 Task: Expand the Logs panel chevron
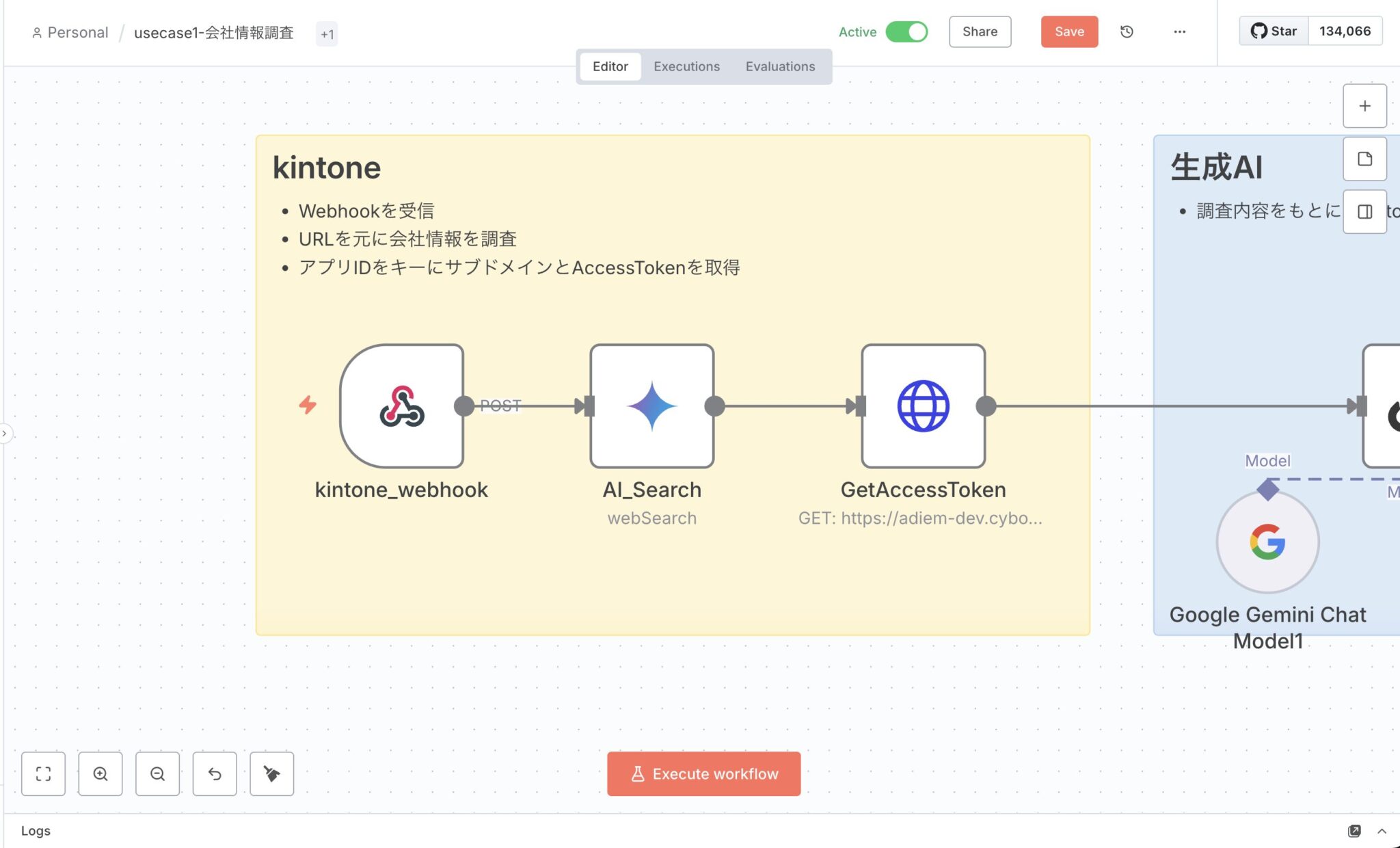point(1382,831)
